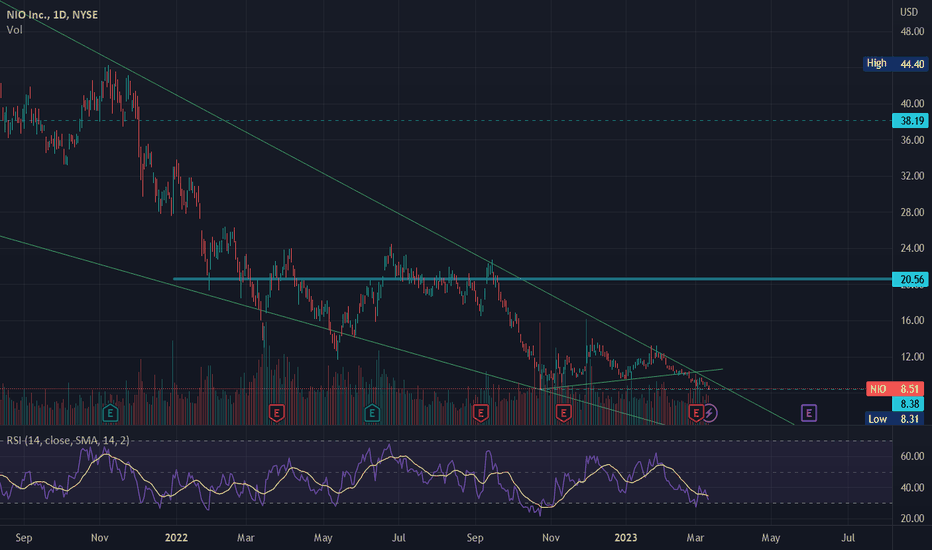Click the 2023 label on the time axis

(x=625, y=538)
